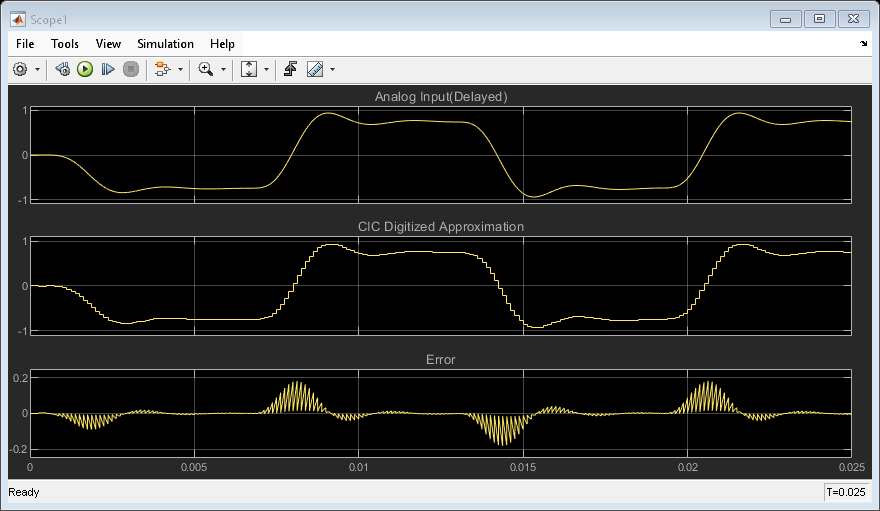This screenshot has width=880, height=511.
Task: Click the Cursor Measurements ruler icon
Action: (315, 69)
